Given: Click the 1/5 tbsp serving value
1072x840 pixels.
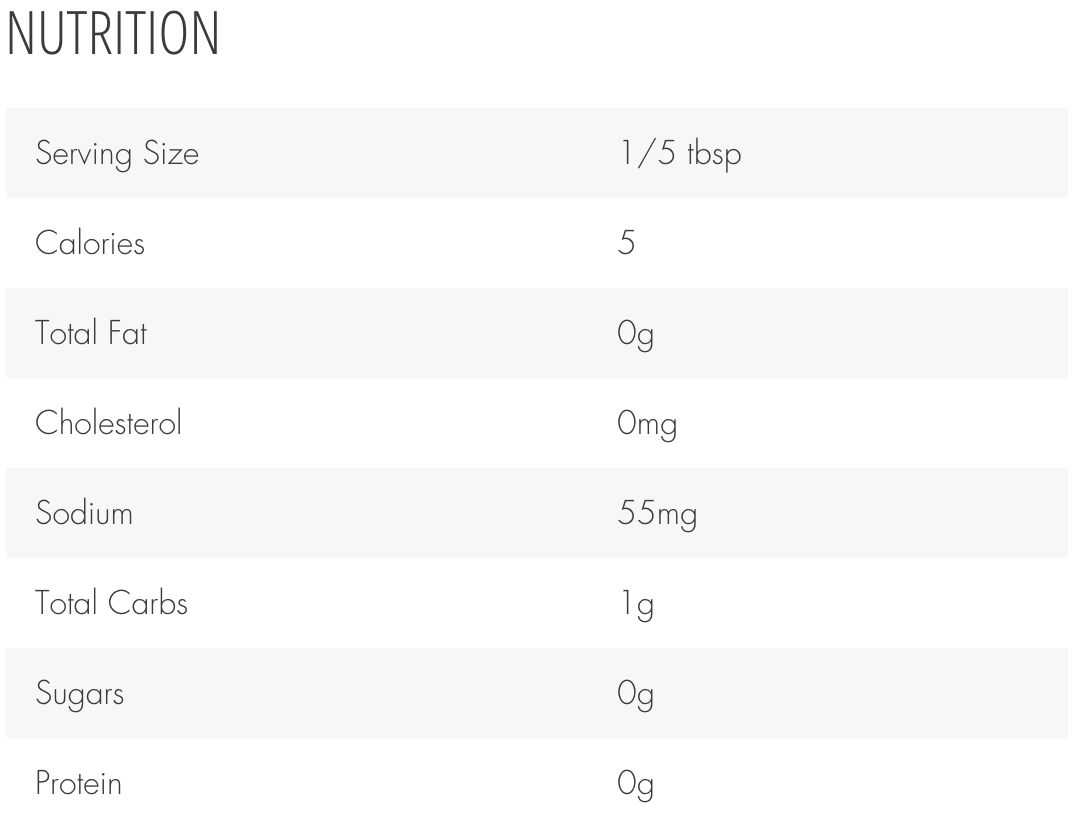Looking at the screenshot, I should [680, 154].
